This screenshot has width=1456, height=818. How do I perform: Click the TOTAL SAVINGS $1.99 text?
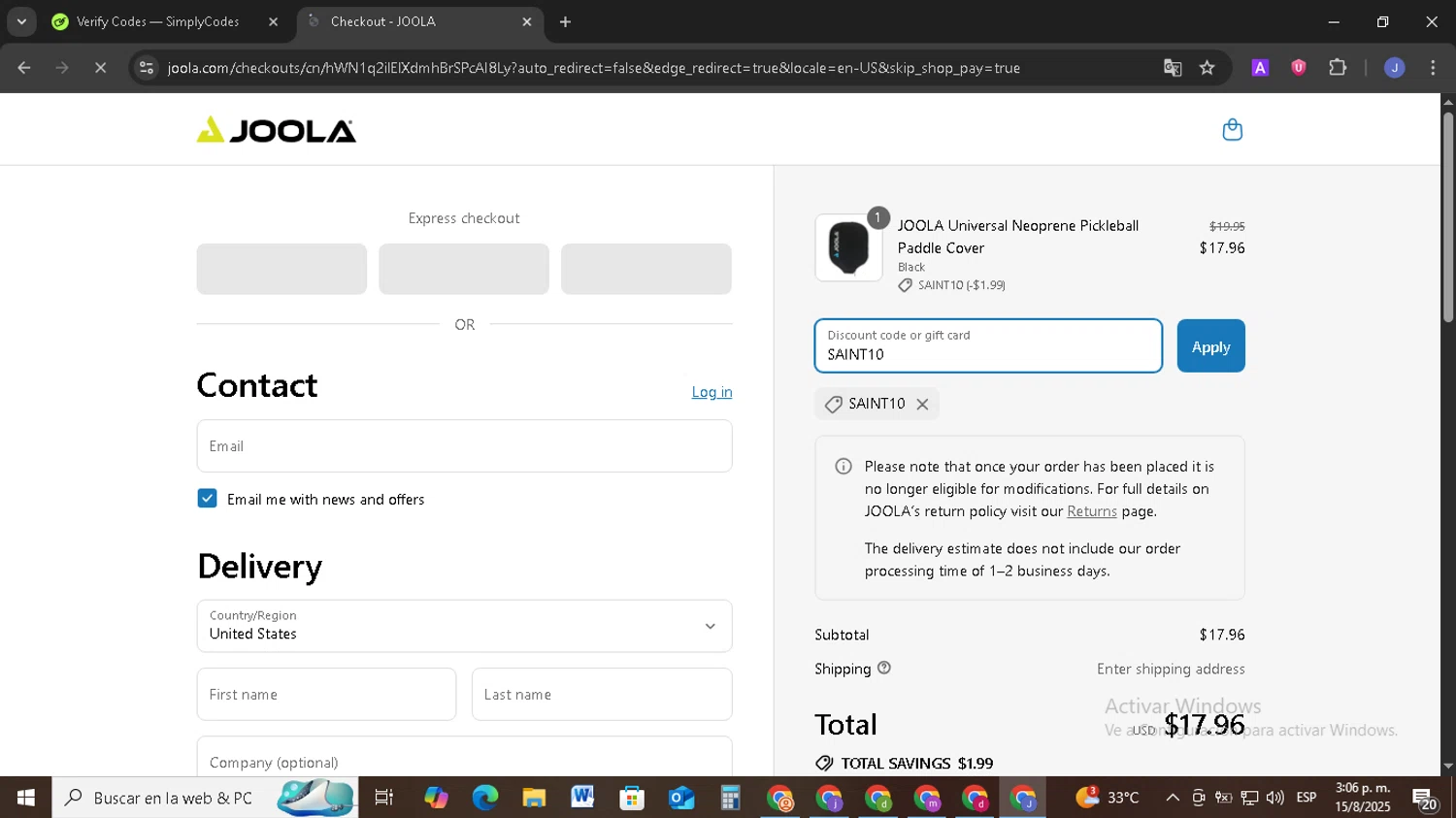pos(916,764)
